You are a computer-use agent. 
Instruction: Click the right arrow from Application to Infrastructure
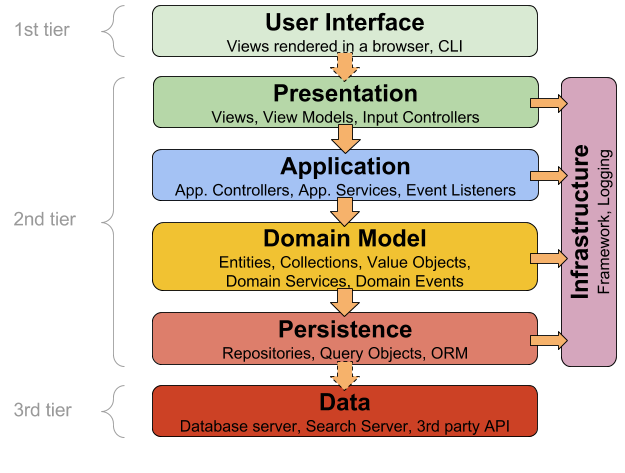point(547,176)
